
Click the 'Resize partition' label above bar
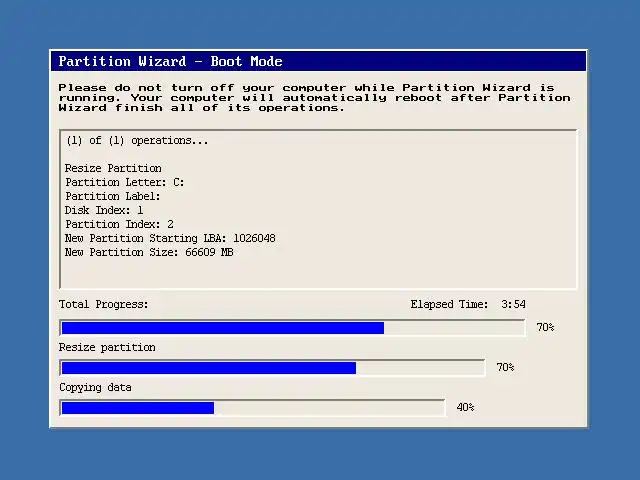coord(107,347)
